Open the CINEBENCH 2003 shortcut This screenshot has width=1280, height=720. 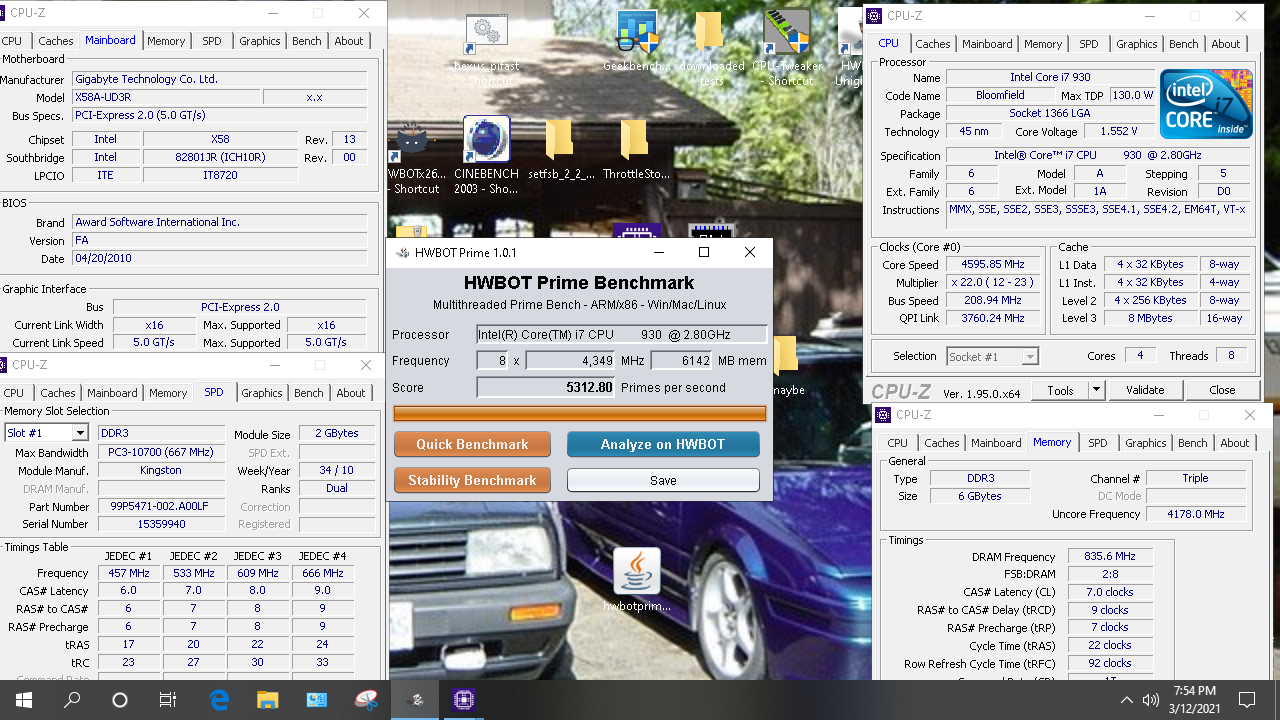pyautogui.click(x=487, y=155)
